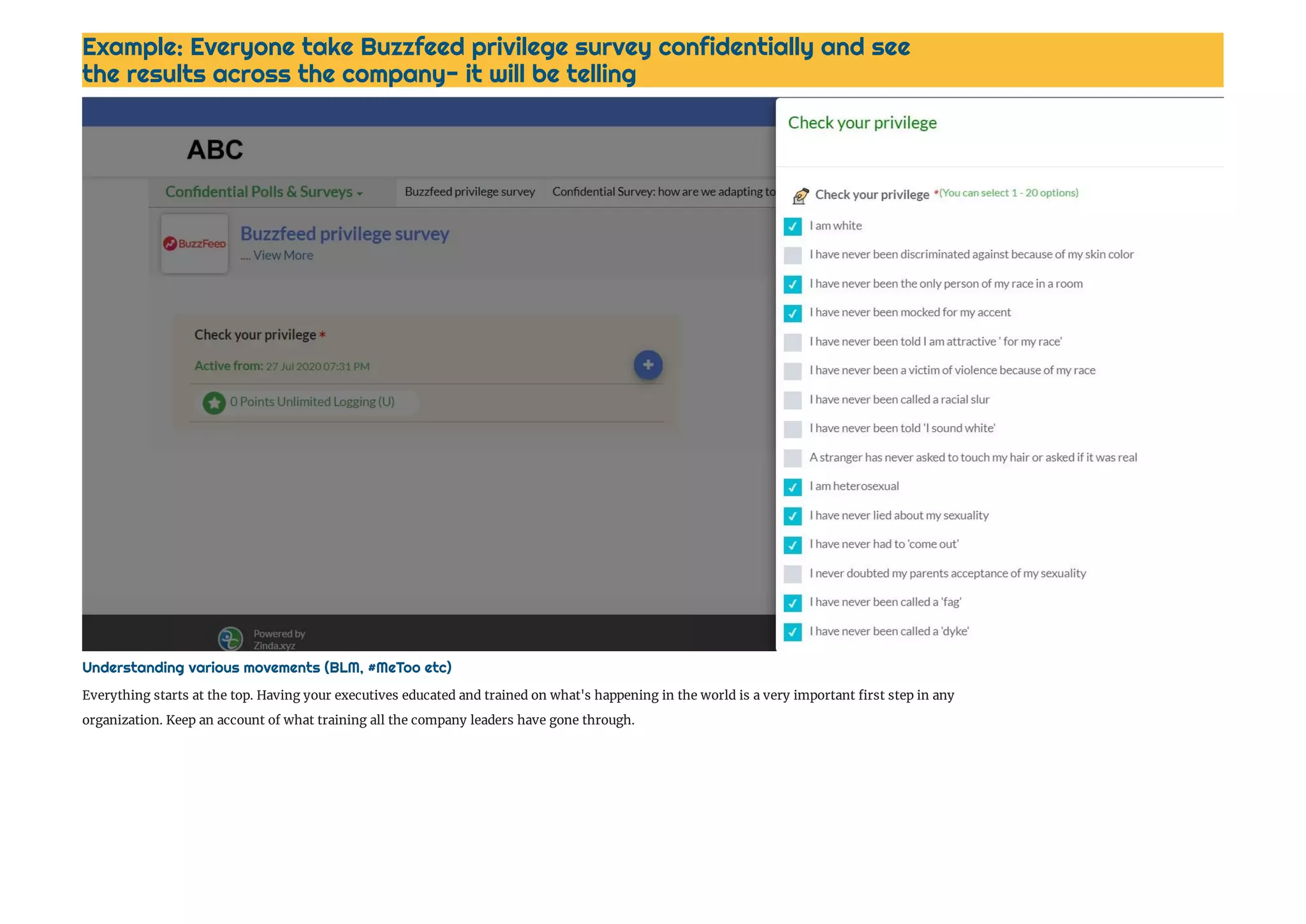This screenshot has width=1306, height=924.
Task: Click the BuzzFeed logo thumbnail
Action: point(194,244)
